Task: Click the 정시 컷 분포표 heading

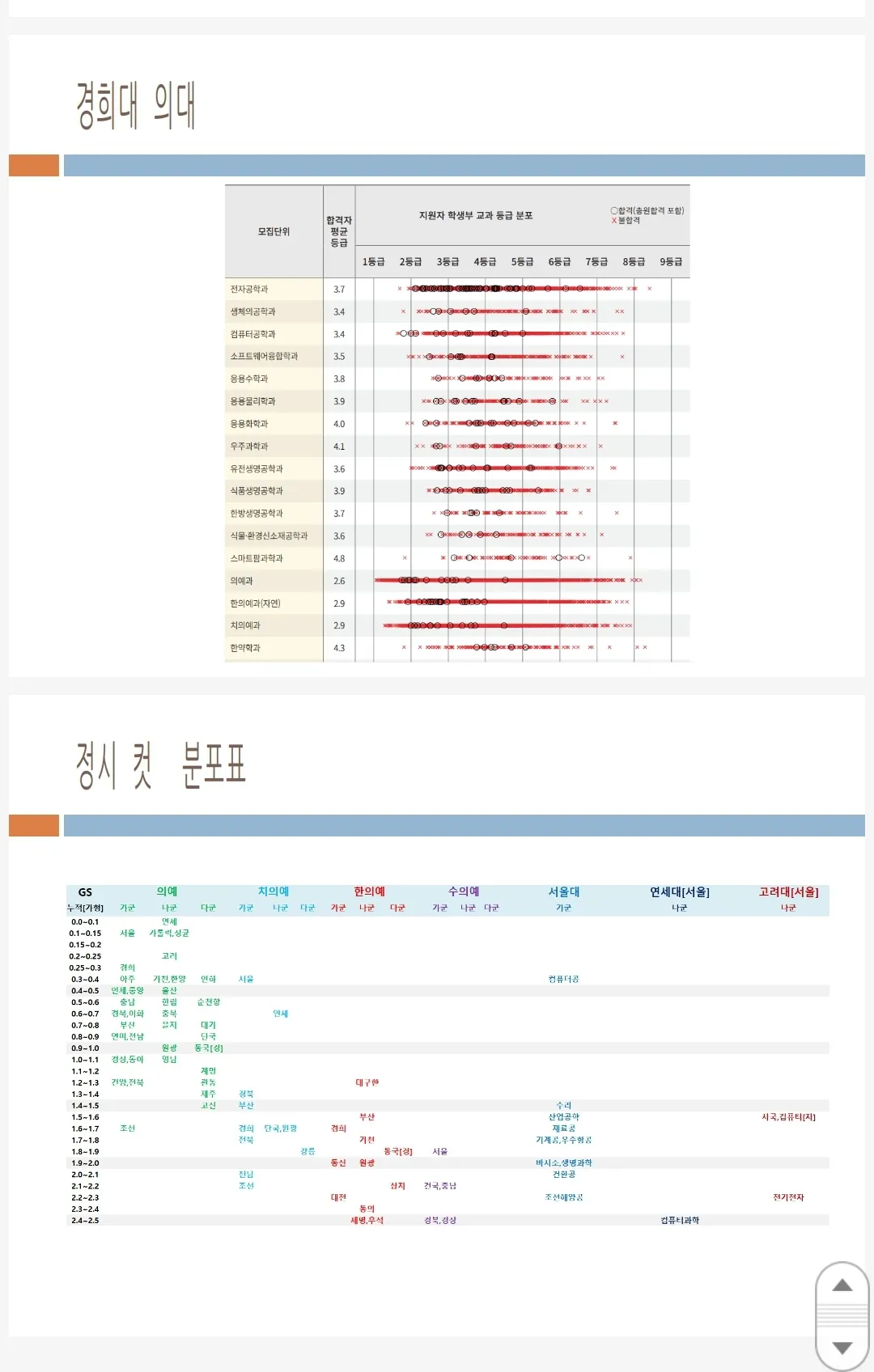Action: pyautogui.click(x=160, y=765)
